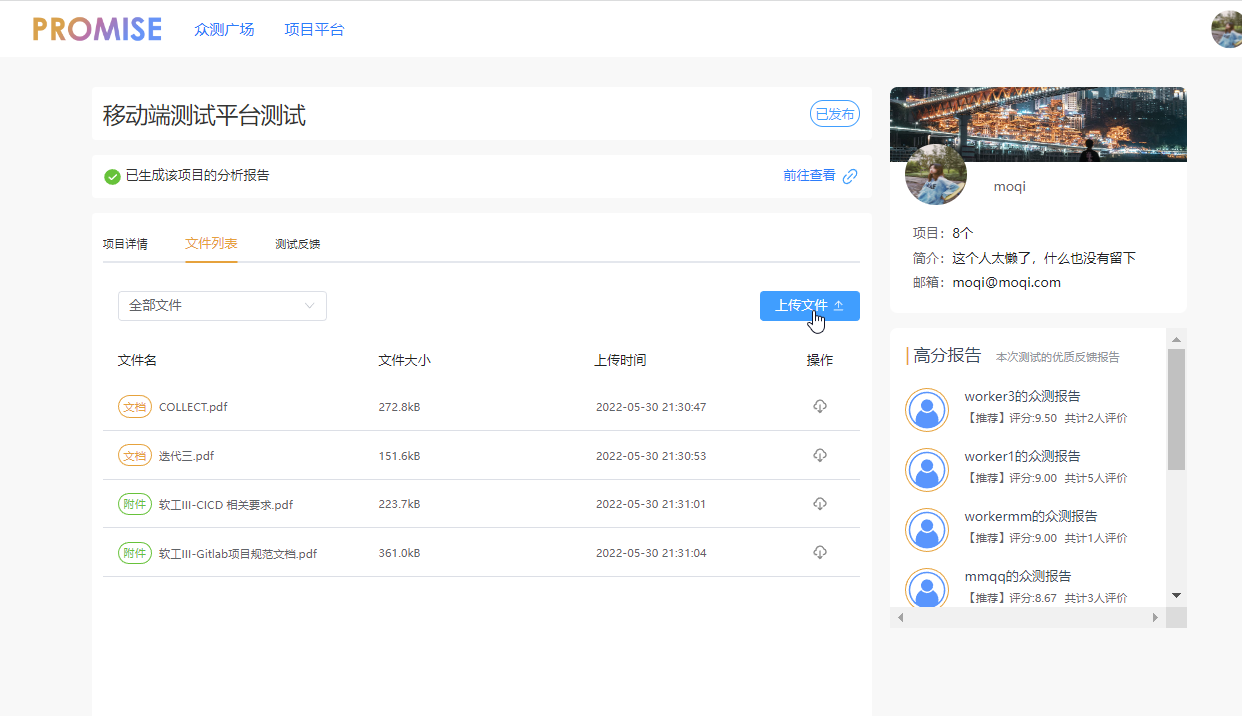The width and height of the screenshot is (1242, 716).
Task: Click upload time 2022-05-30 21:30:53
Action: 651,455
